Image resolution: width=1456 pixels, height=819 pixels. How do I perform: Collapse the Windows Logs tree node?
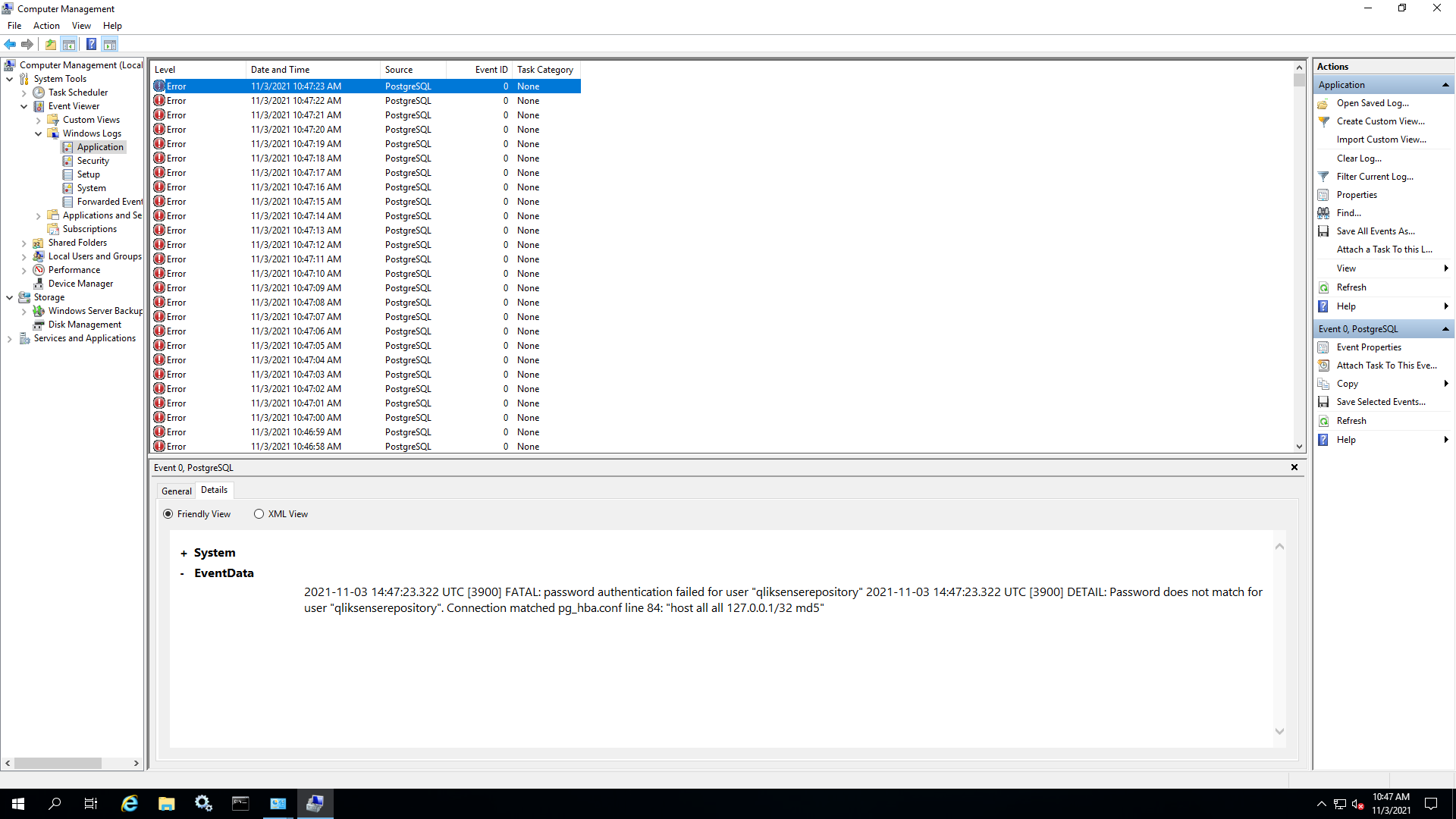pyautogui.click(x=39, y=133)
